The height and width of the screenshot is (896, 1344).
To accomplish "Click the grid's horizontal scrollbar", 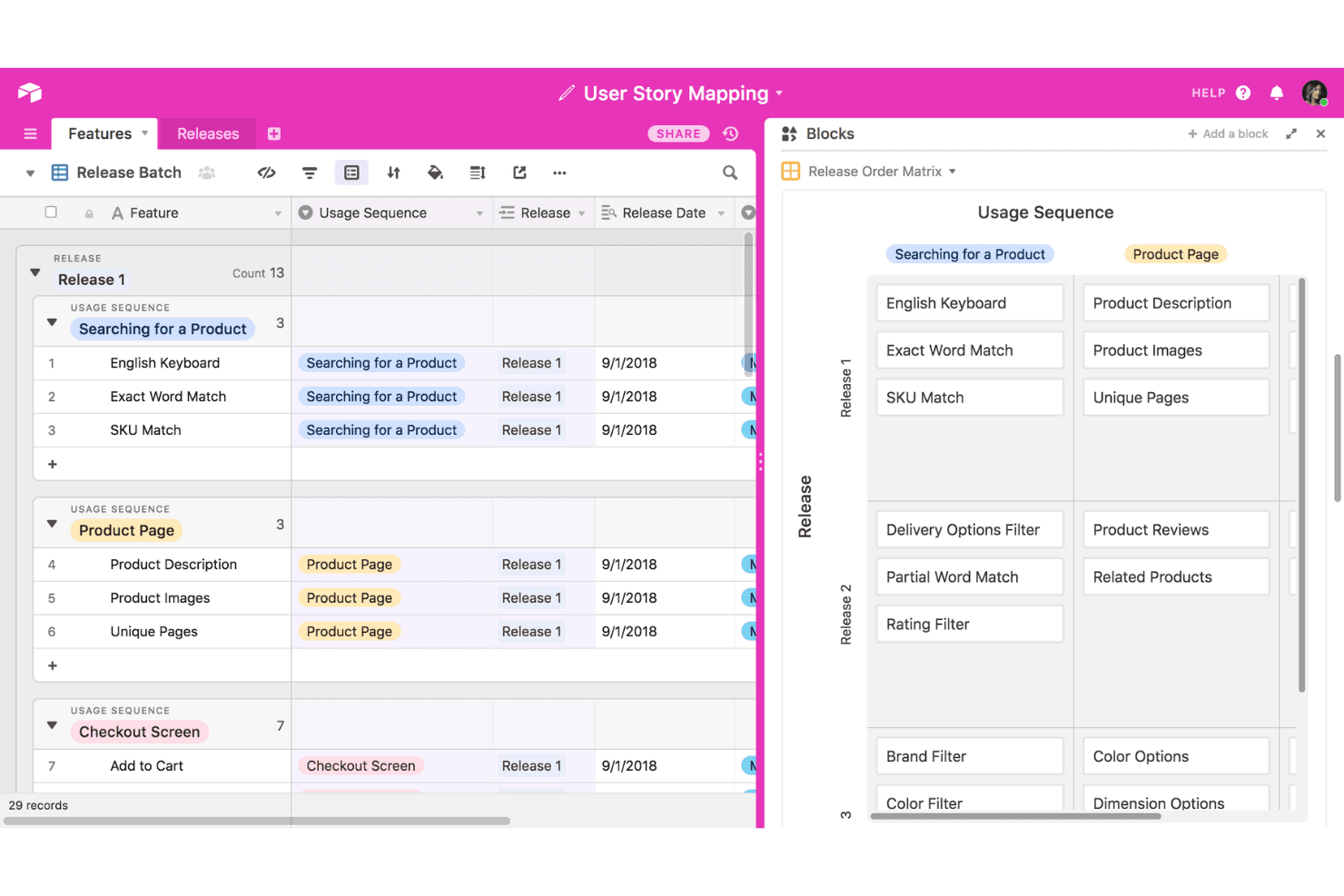I will pos(257,821).
